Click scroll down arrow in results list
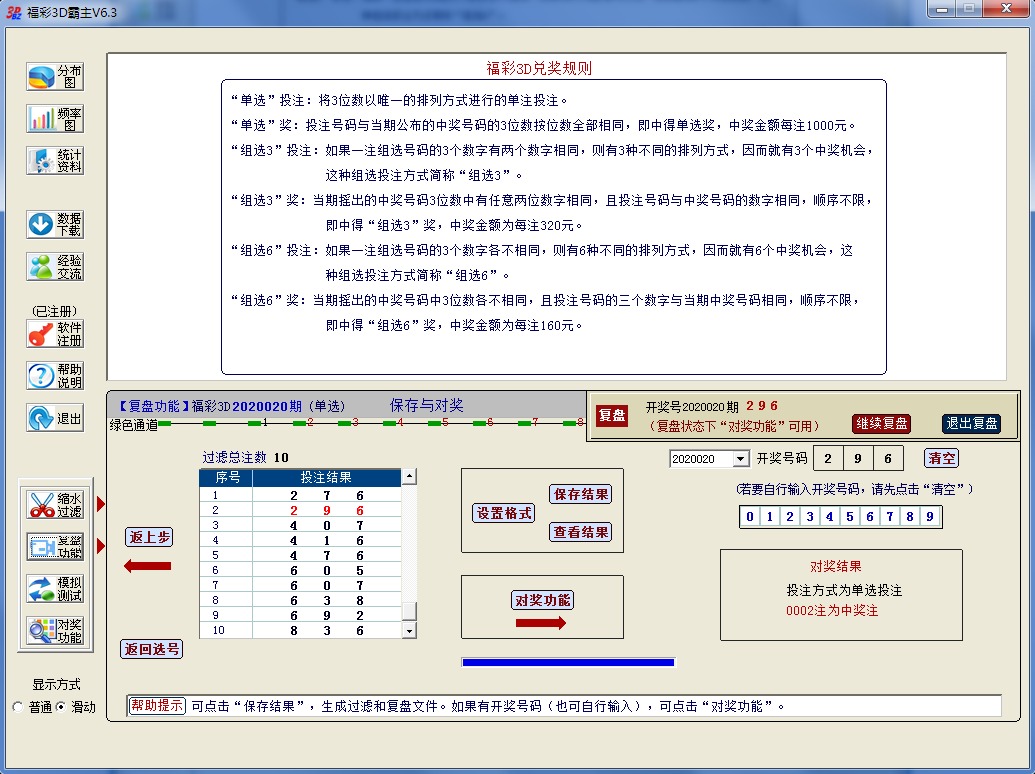1035x774 pixels. (408, 631)
